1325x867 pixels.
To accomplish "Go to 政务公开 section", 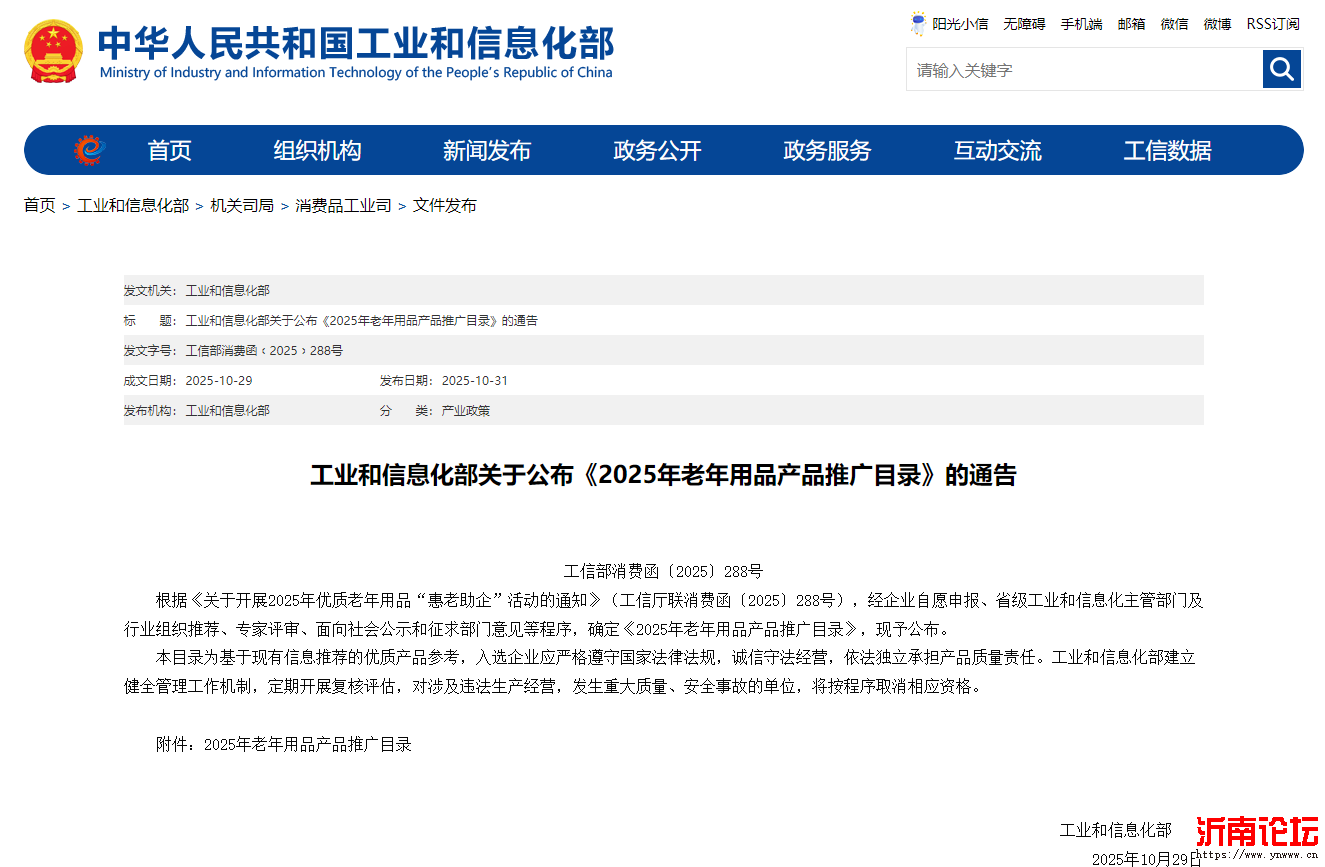I will [x=657, y=151].
